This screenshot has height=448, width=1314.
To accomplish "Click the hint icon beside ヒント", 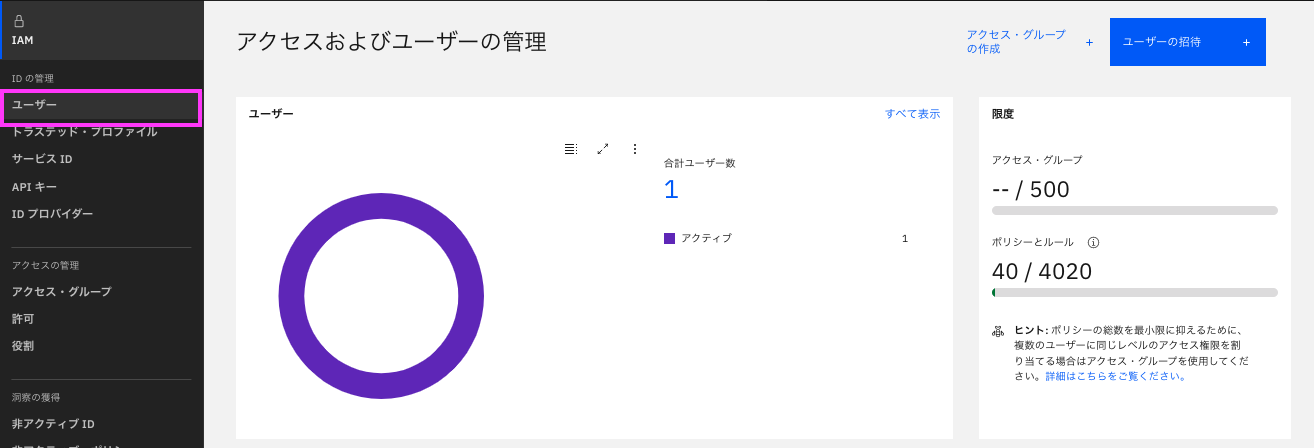I will [x=998, y=330].
